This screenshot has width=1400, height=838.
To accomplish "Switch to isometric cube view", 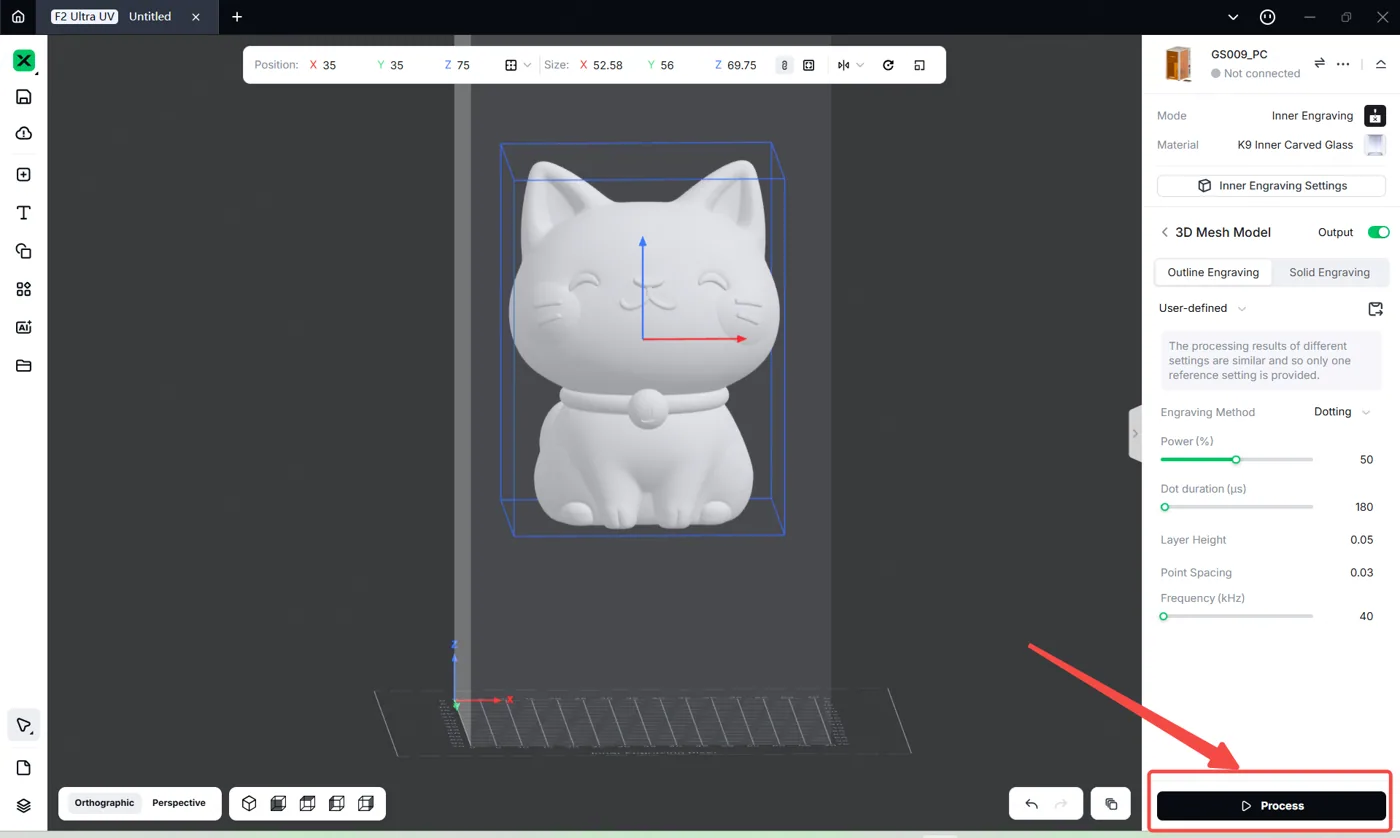I will tap(250, 803).
